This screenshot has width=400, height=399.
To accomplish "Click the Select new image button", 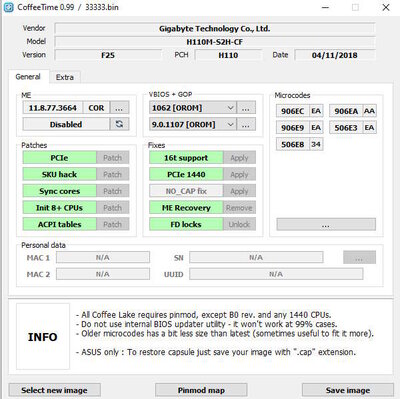I will (x=54, y=390).
